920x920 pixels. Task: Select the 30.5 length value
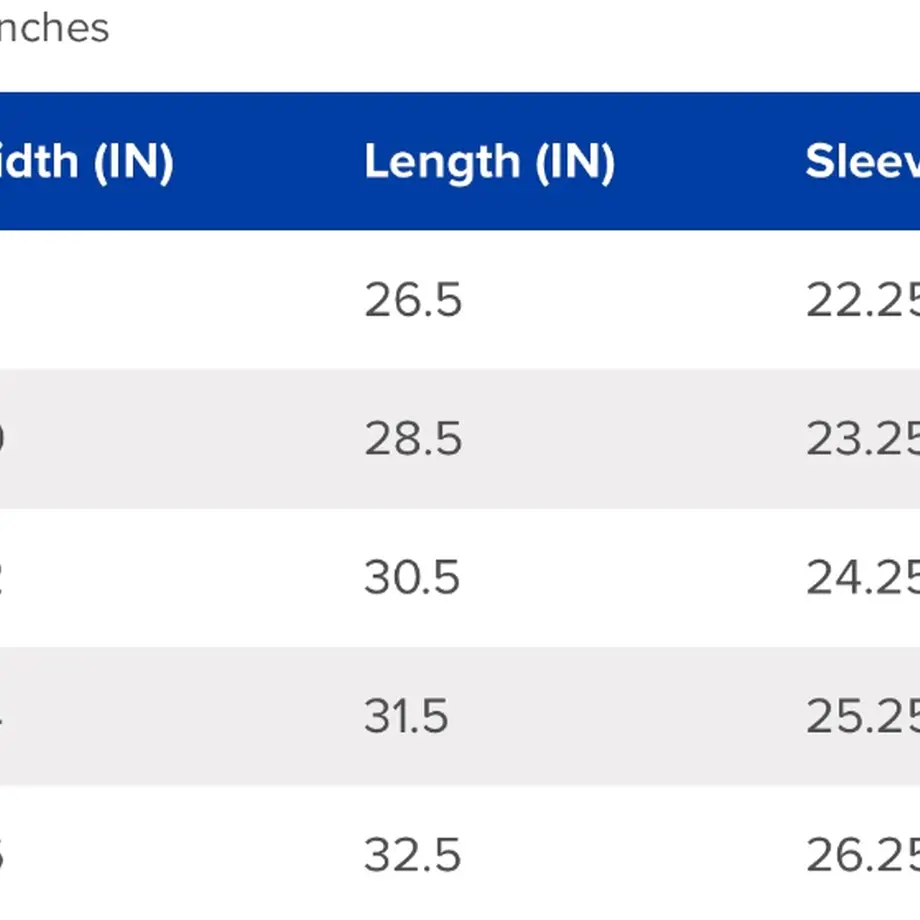(412, 577)
